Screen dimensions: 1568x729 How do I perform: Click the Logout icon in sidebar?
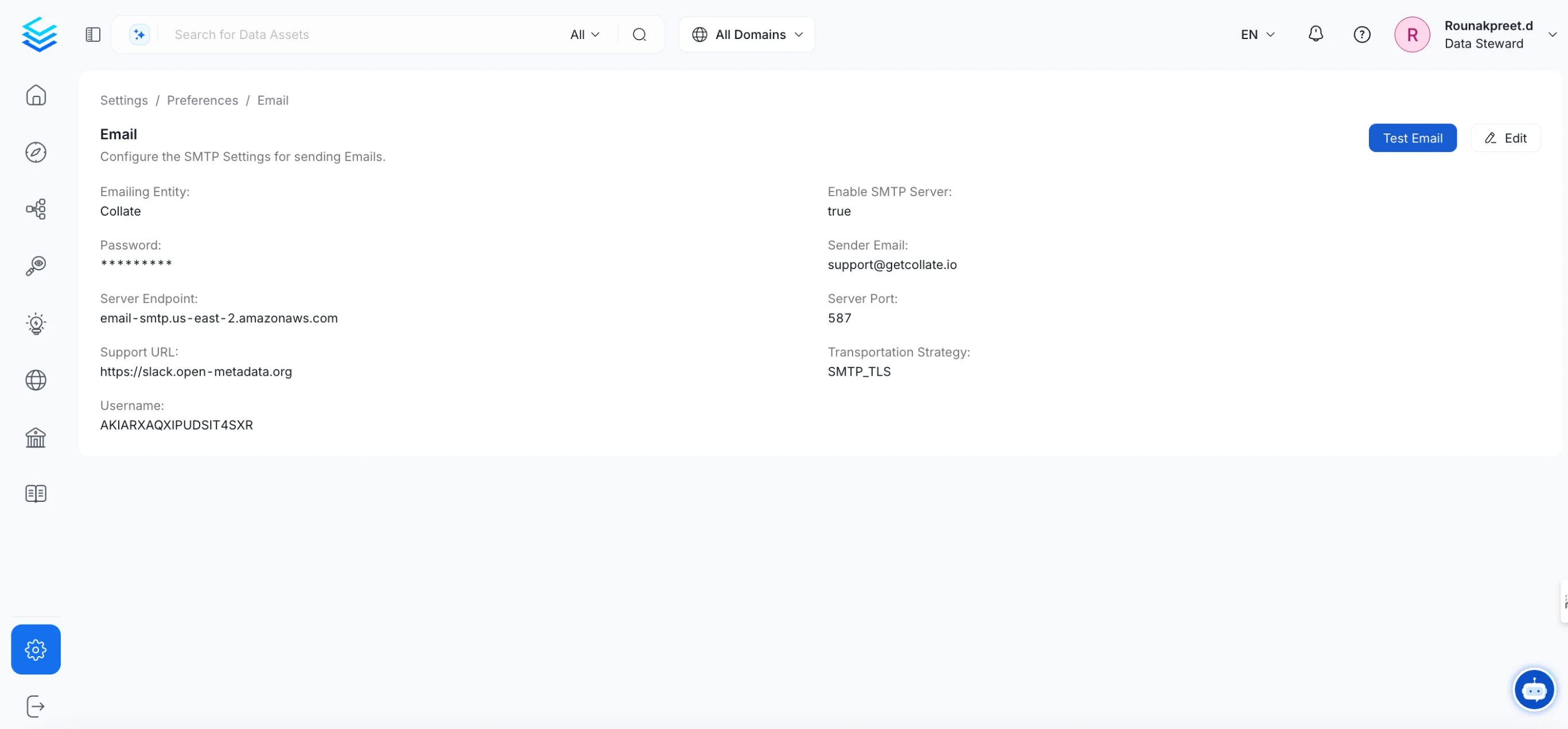[36, 706]
